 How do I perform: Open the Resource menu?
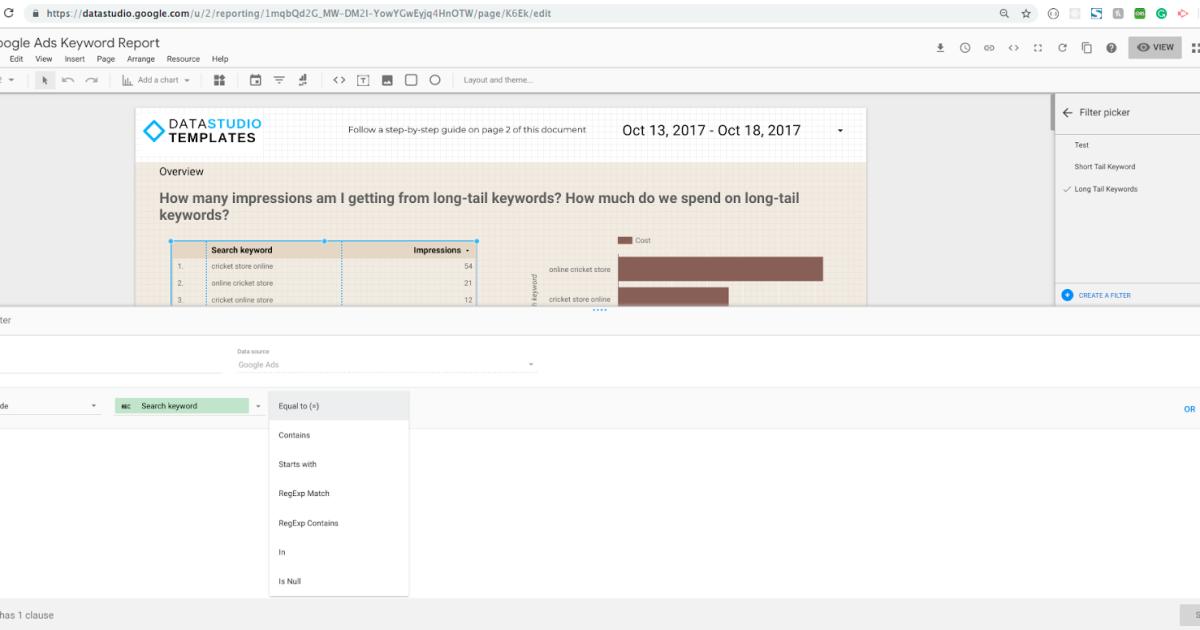coord(183,58)
